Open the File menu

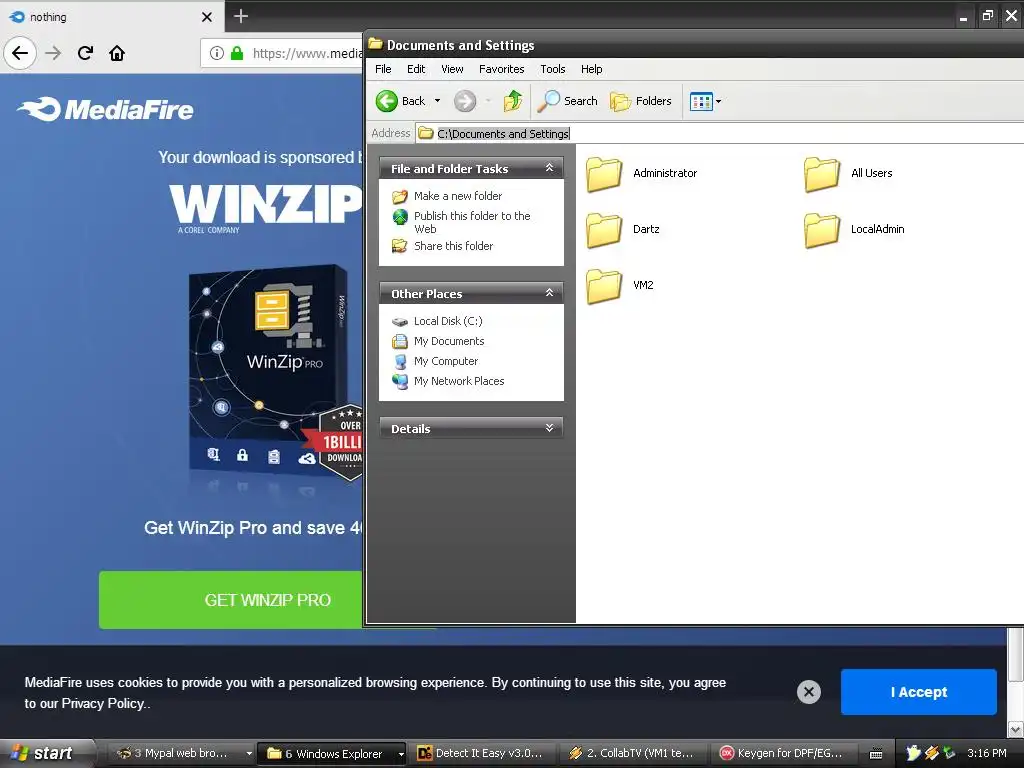[x=383, y=69]
